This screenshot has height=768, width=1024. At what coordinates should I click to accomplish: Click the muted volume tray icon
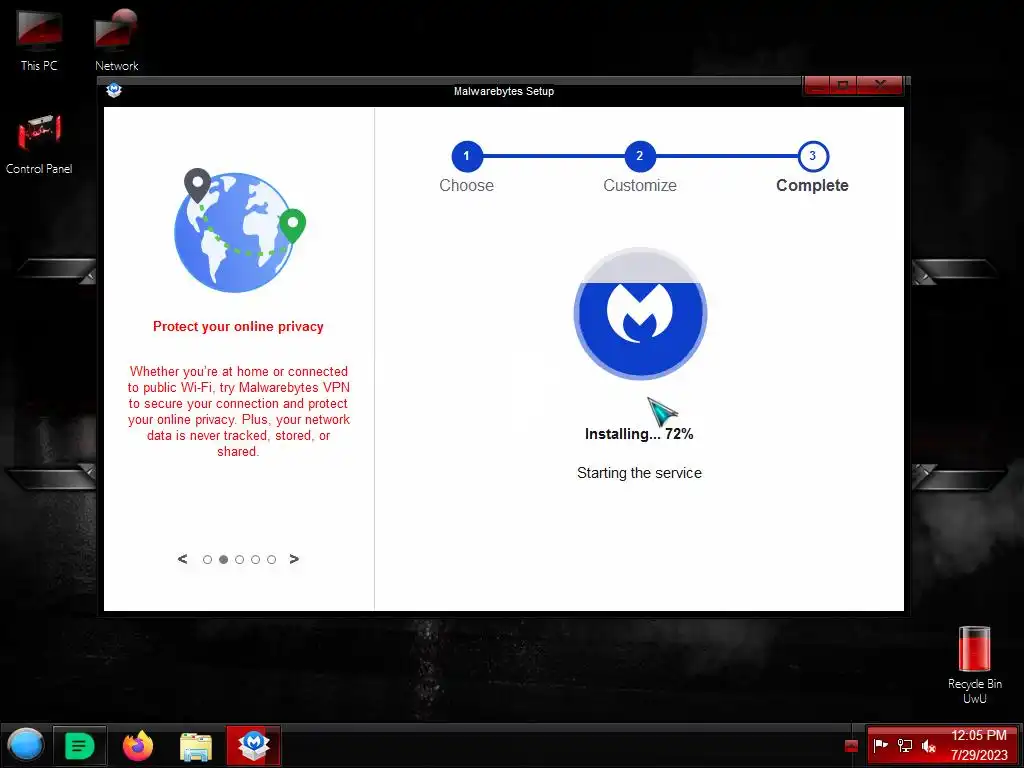928,745
